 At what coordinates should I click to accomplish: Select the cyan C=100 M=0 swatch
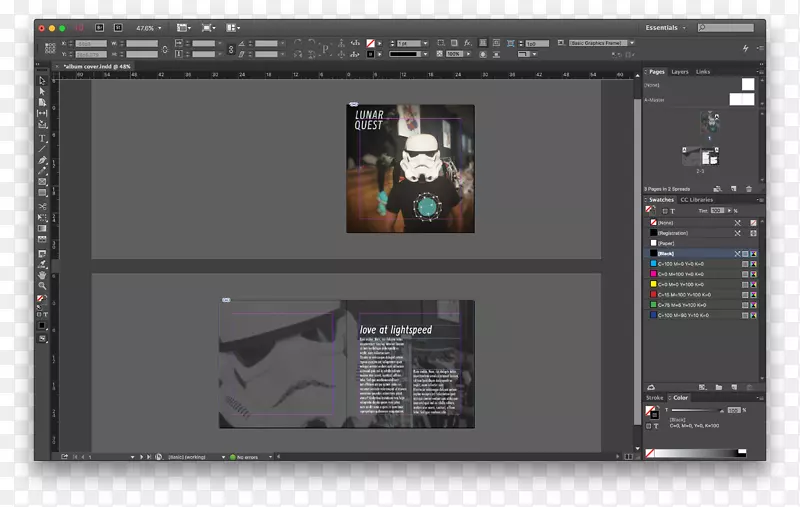click(x=702, y=264)
